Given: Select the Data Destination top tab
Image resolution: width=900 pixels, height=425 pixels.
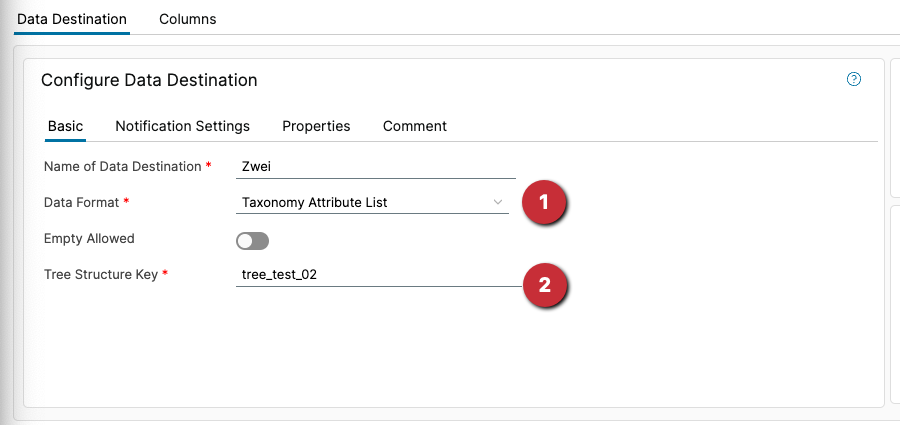Looking at the screenshot, I should coord(72,19).
